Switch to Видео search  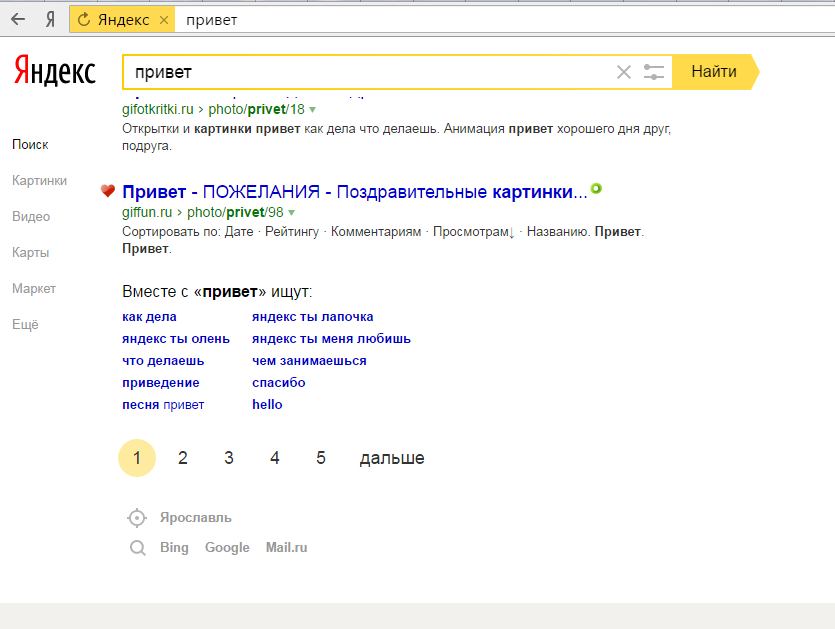click(x=31, y=217)
